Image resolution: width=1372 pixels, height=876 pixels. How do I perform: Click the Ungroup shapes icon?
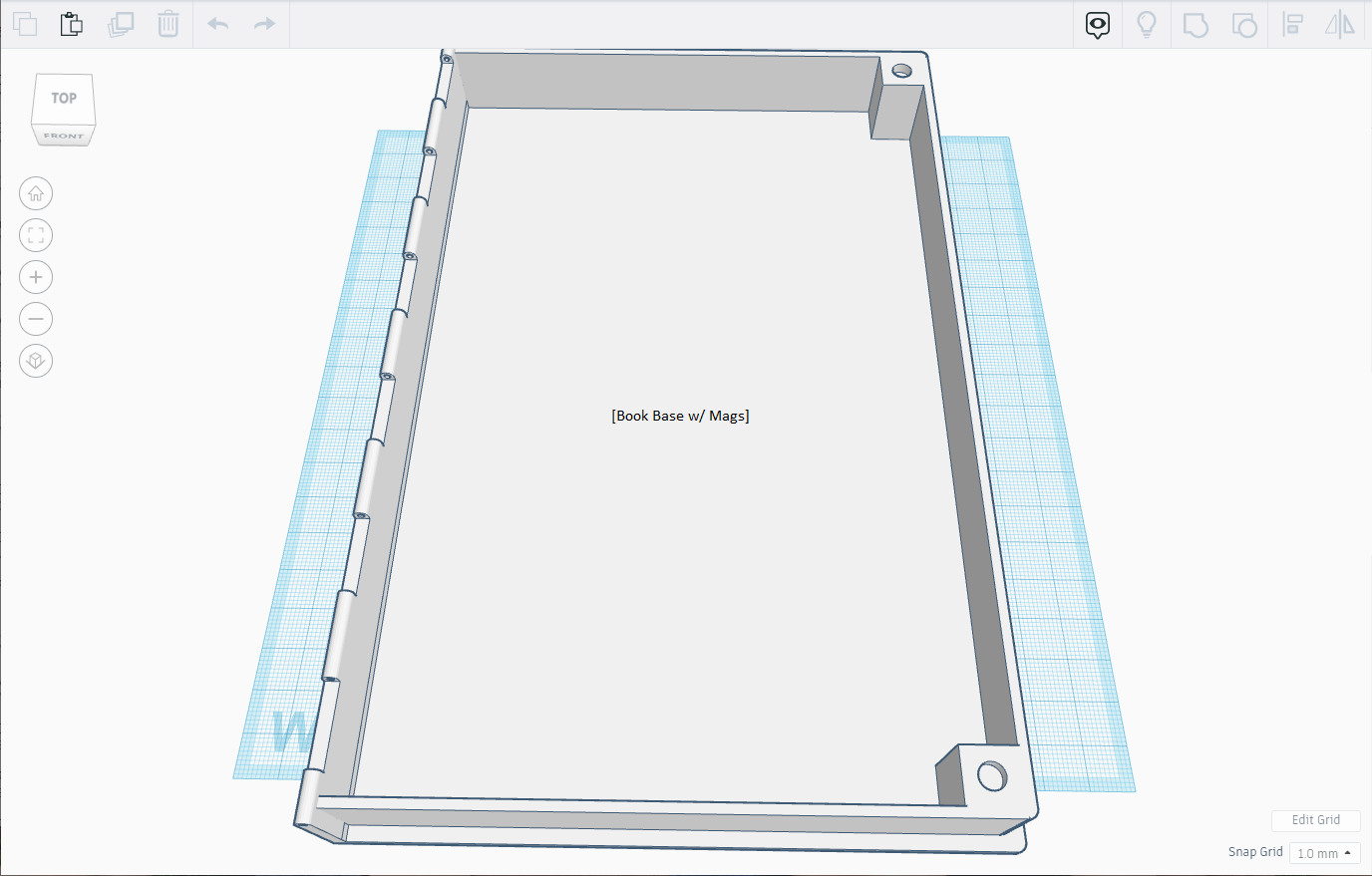(1244, 25)
